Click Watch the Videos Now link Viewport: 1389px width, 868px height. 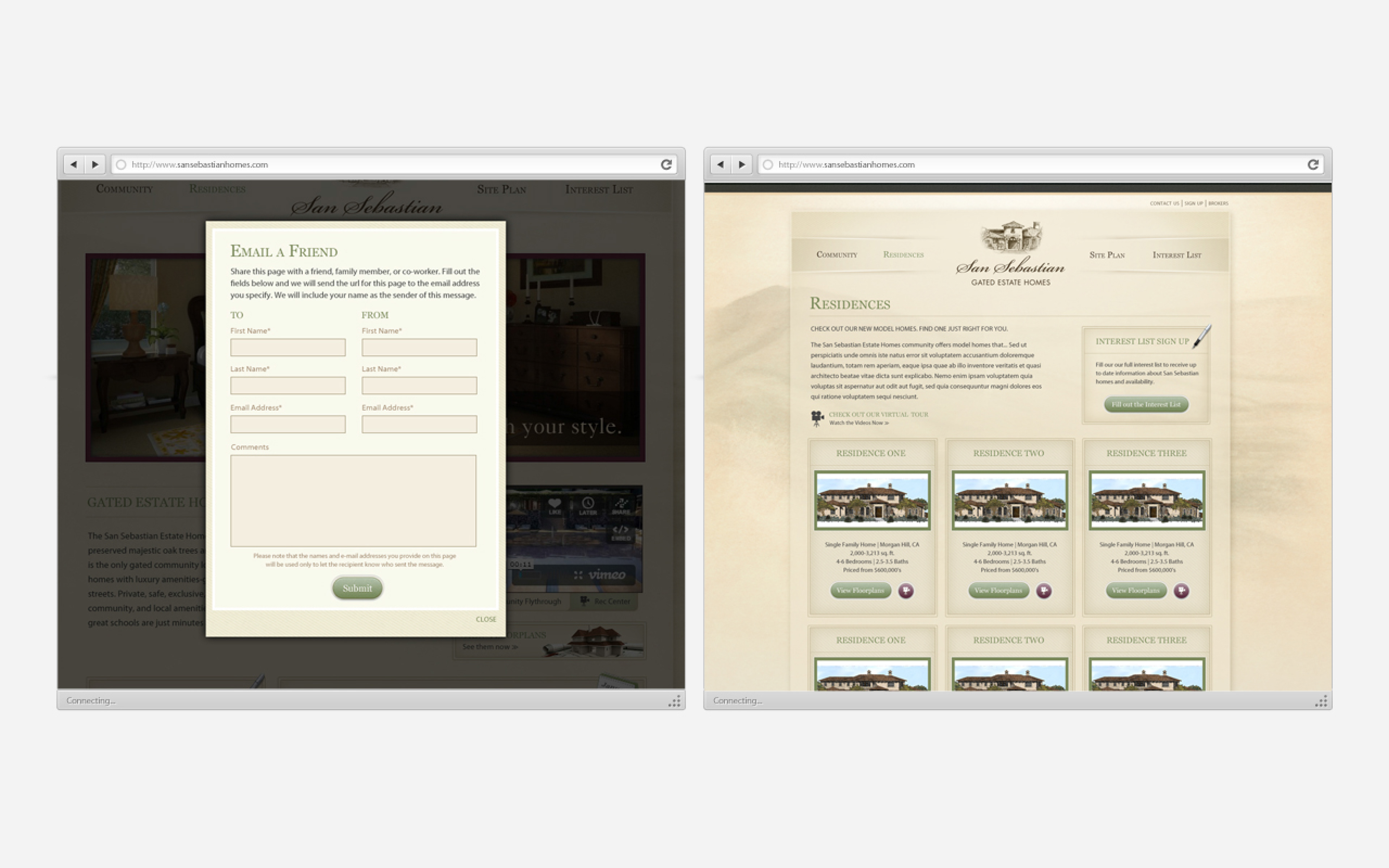[x=859, y=423]
